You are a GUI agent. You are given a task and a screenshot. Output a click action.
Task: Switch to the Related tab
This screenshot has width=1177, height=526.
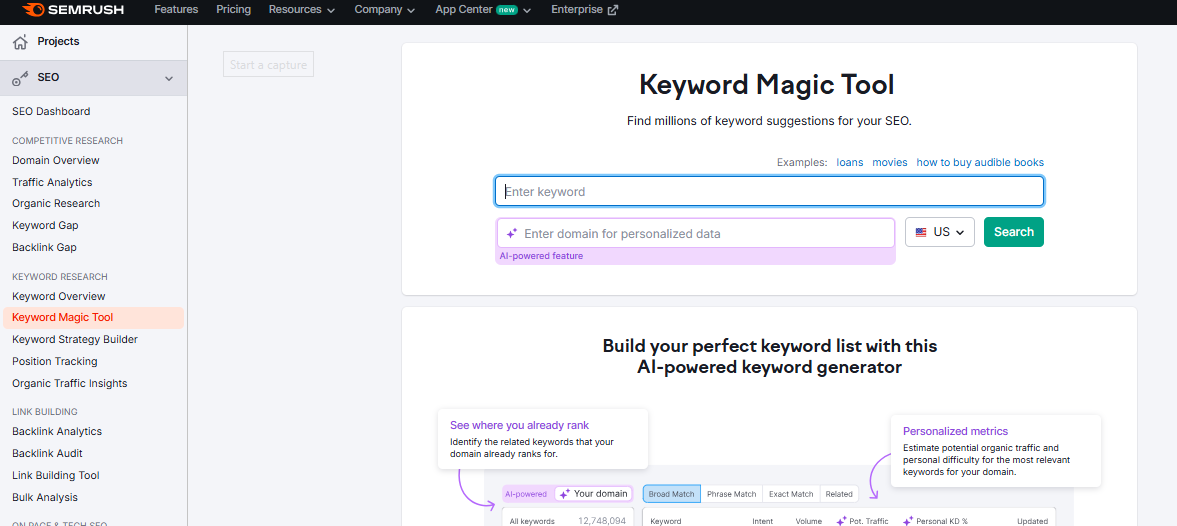[x=839, y=494]
